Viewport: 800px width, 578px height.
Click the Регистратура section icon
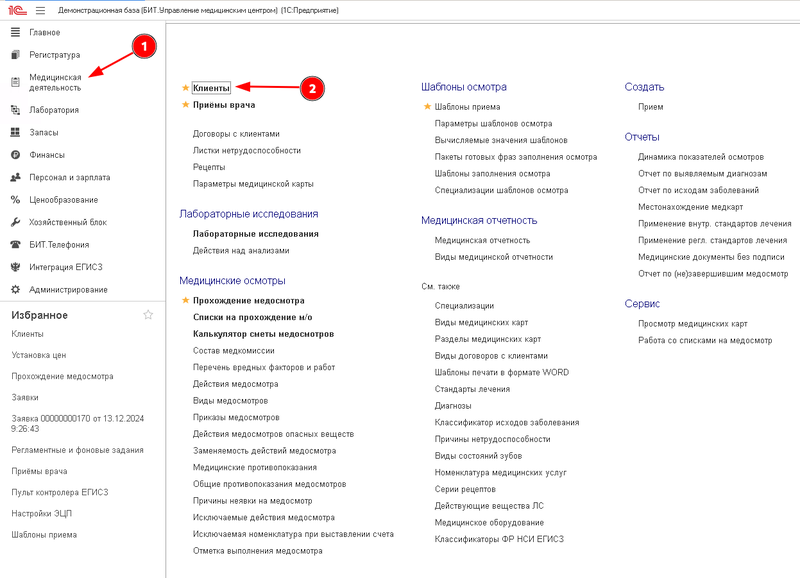coord(15,55)
